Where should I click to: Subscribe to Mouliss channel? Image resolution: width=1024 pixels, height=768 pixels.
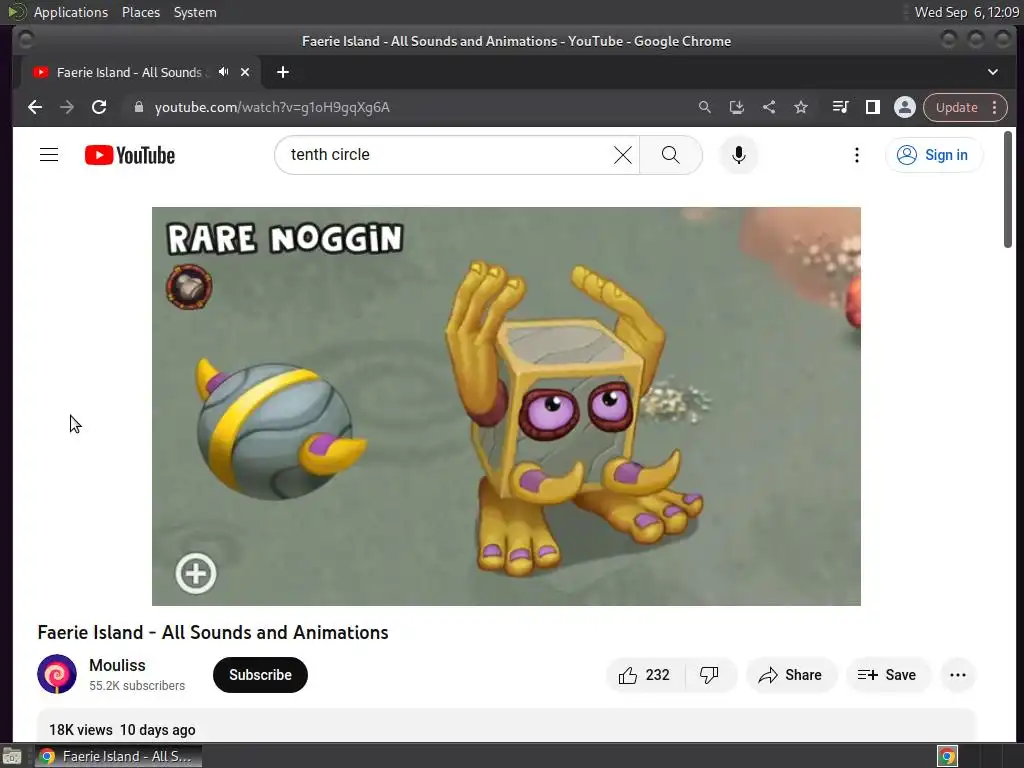[260, 675]
